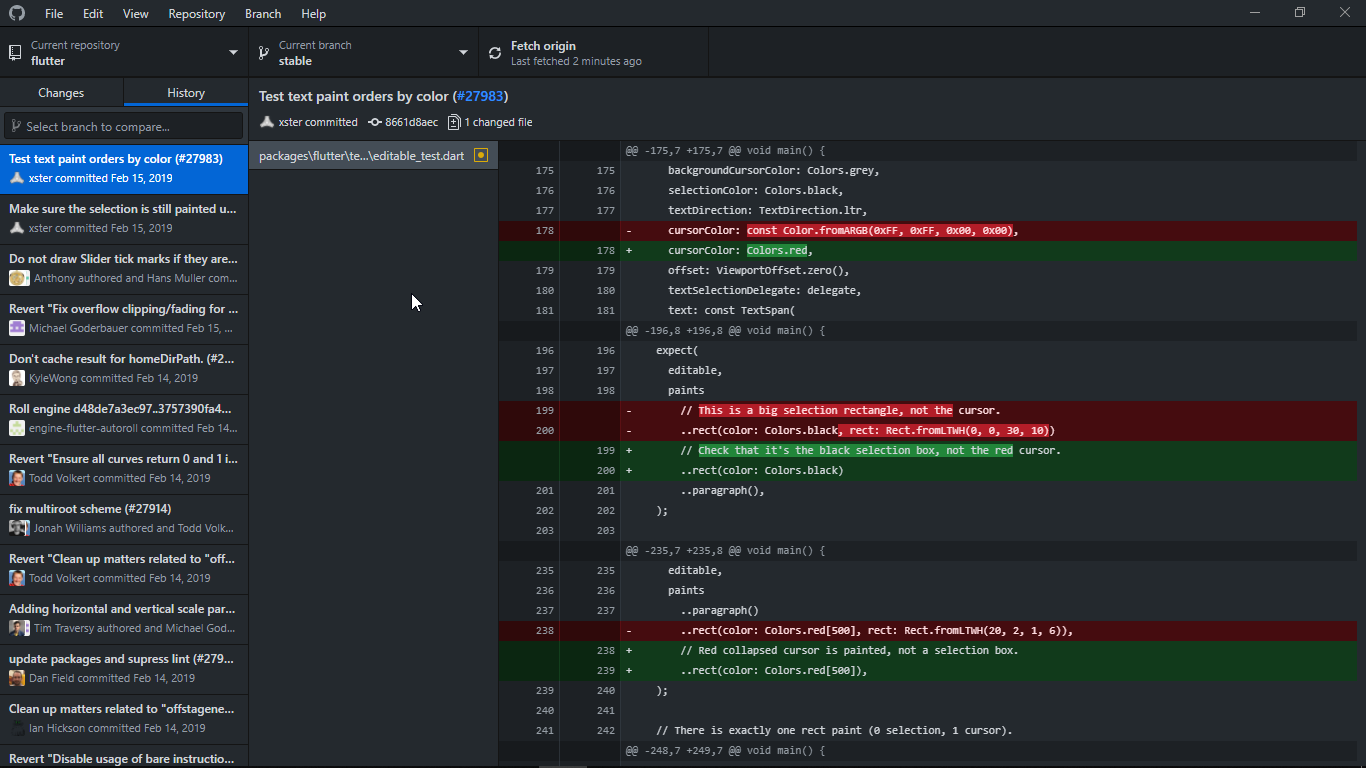Switch to the Changes tab
The image size is (1366, 768).
(x=61, y=90)
